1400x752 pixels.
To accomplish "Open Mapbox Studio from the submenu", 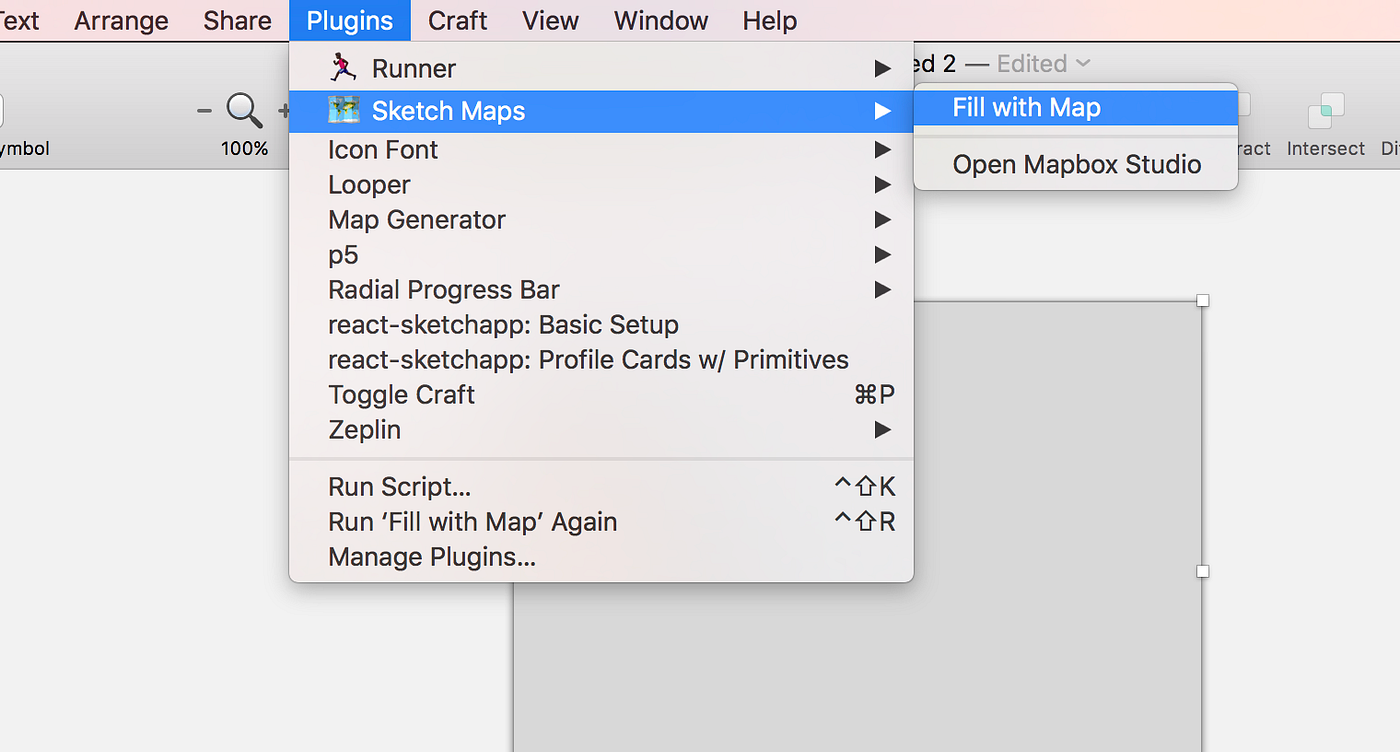I will (1075, 164).
